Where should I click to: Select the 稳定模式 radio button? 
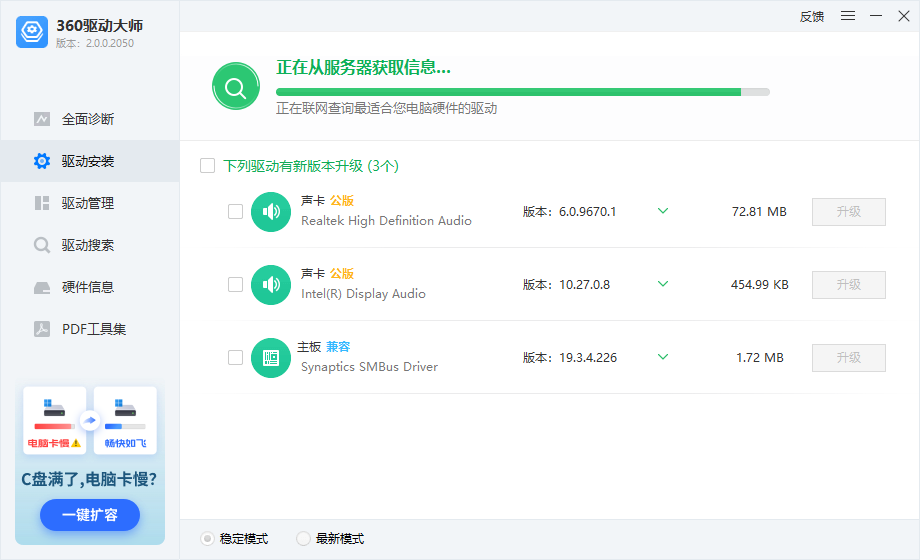pyautogui.click(x=207, y=538)
